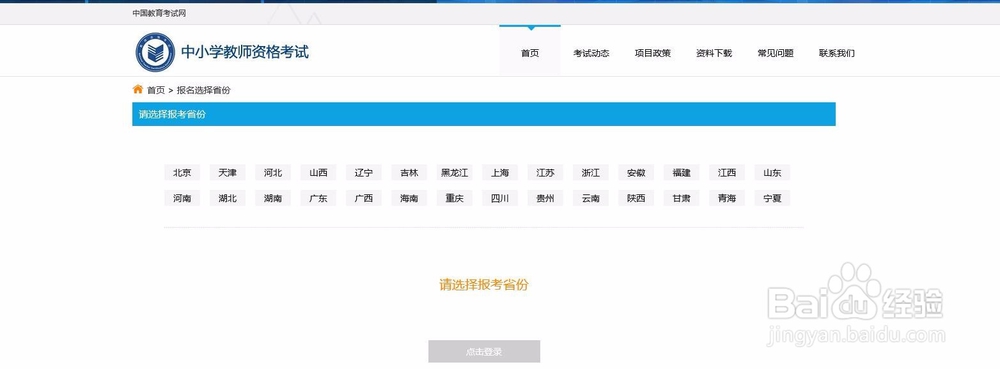Select province 山东

(772, 173)
